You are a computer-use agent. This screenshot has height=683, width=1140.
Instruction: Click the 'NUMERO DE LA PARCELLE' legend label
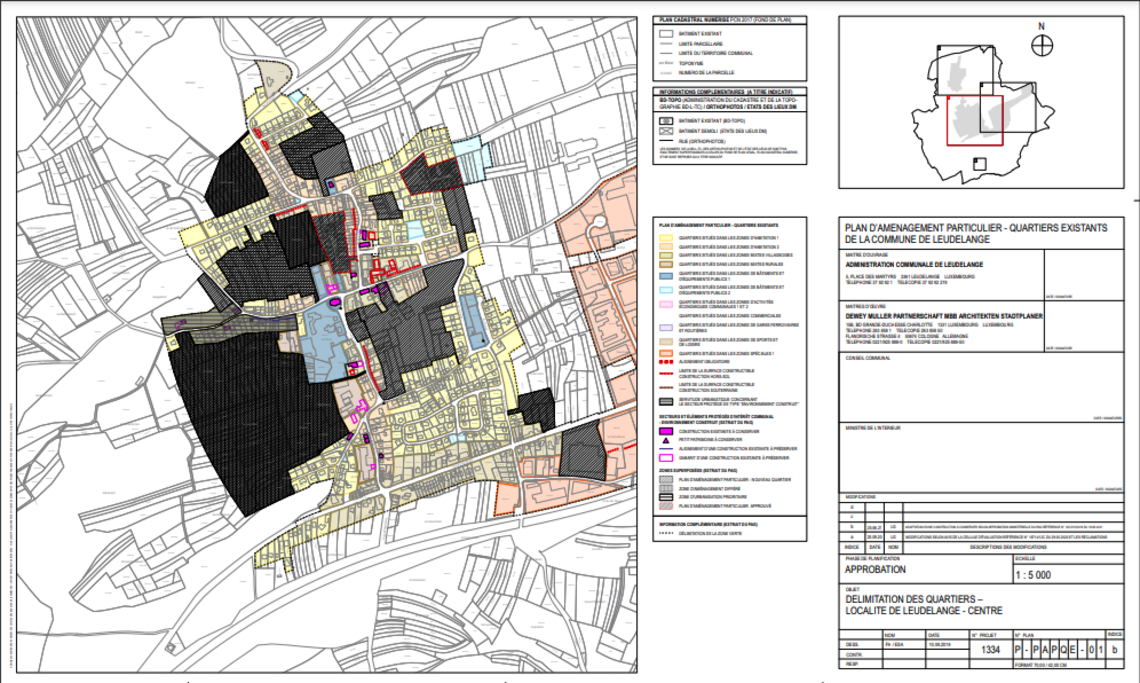(x=707, y=73)
